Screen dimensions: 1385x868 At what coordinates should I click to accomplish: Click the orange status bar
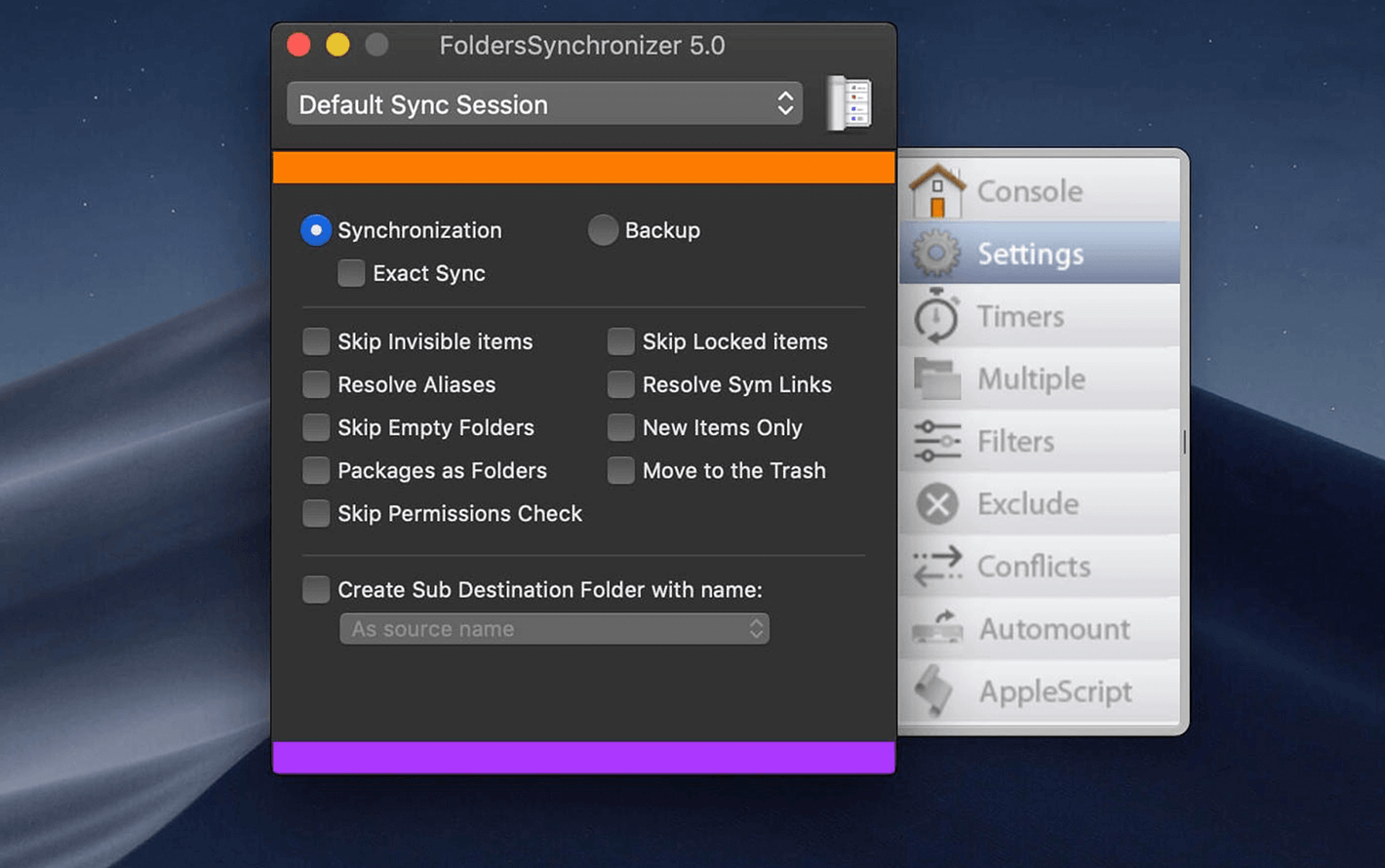583,167
